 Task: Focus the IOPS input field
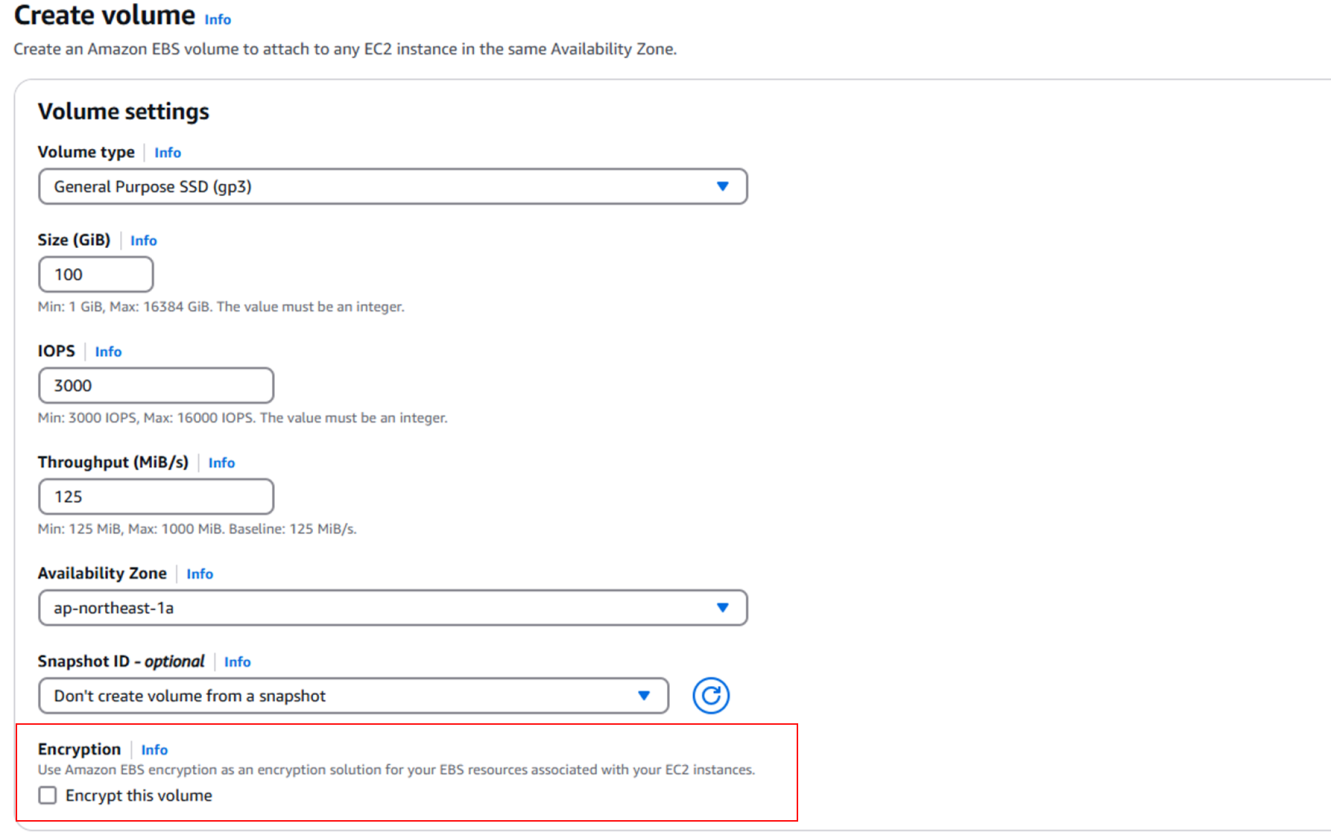click(156, 386)
